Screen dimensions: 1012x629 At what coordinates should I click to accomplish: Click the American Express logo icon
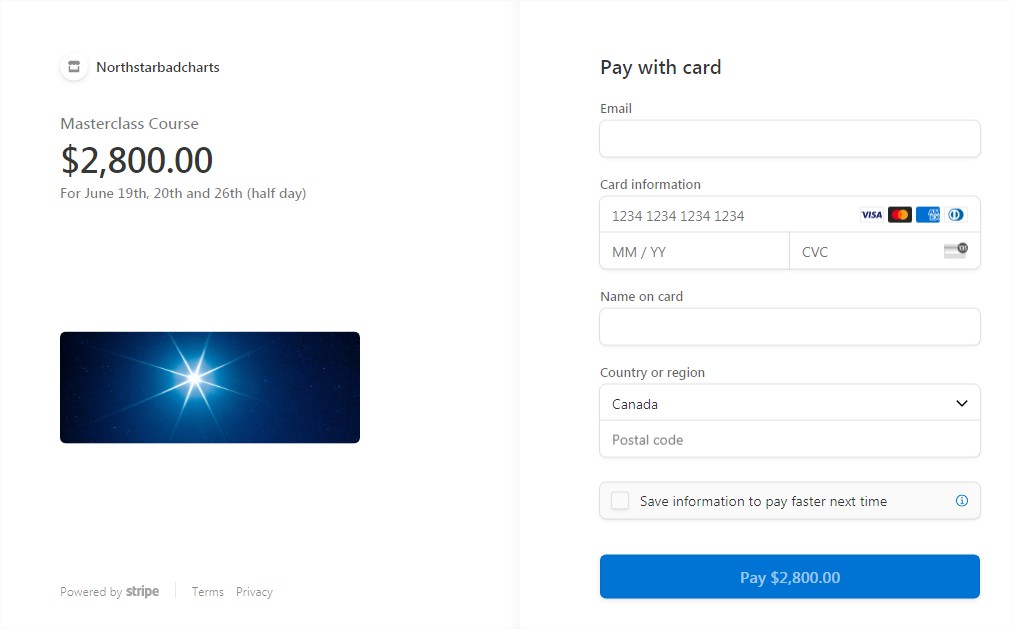pyautogui.click(x=928, y=215)
